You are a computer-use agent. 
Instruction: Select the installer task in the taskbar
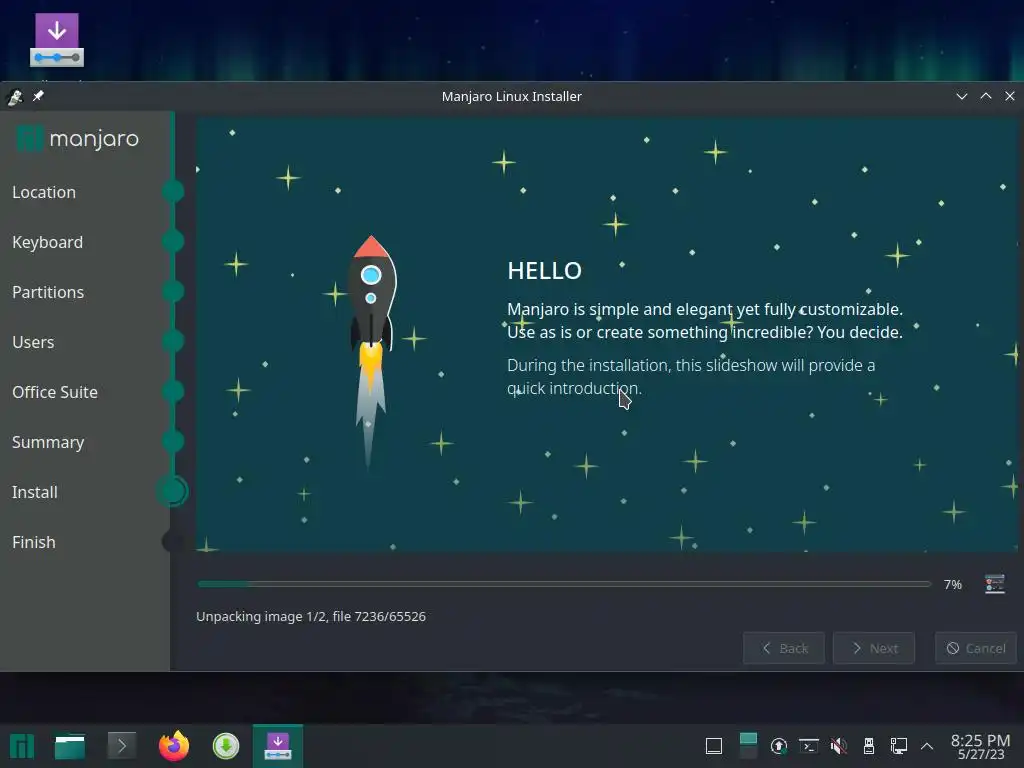coord(278,746)
